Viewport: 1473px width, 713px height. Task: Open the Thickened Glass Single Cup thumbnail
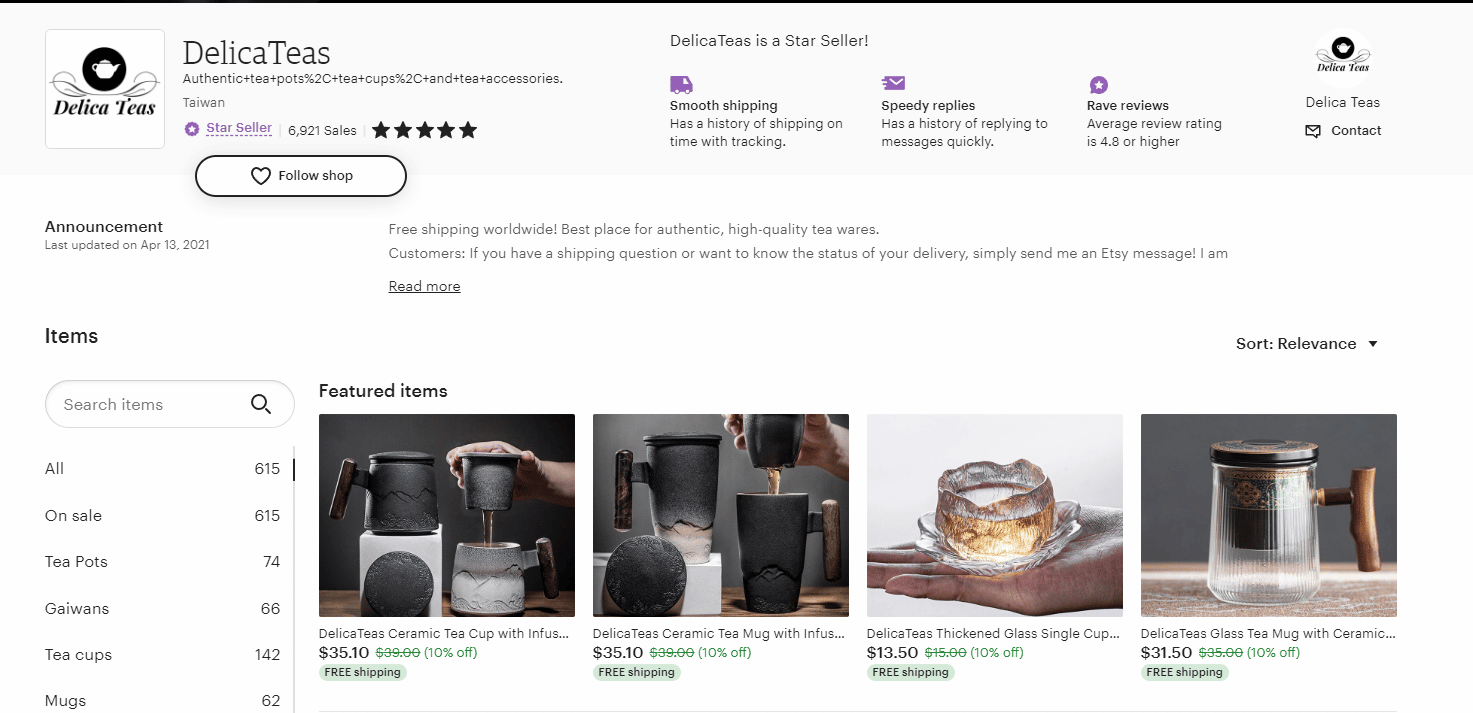(995, 516)
